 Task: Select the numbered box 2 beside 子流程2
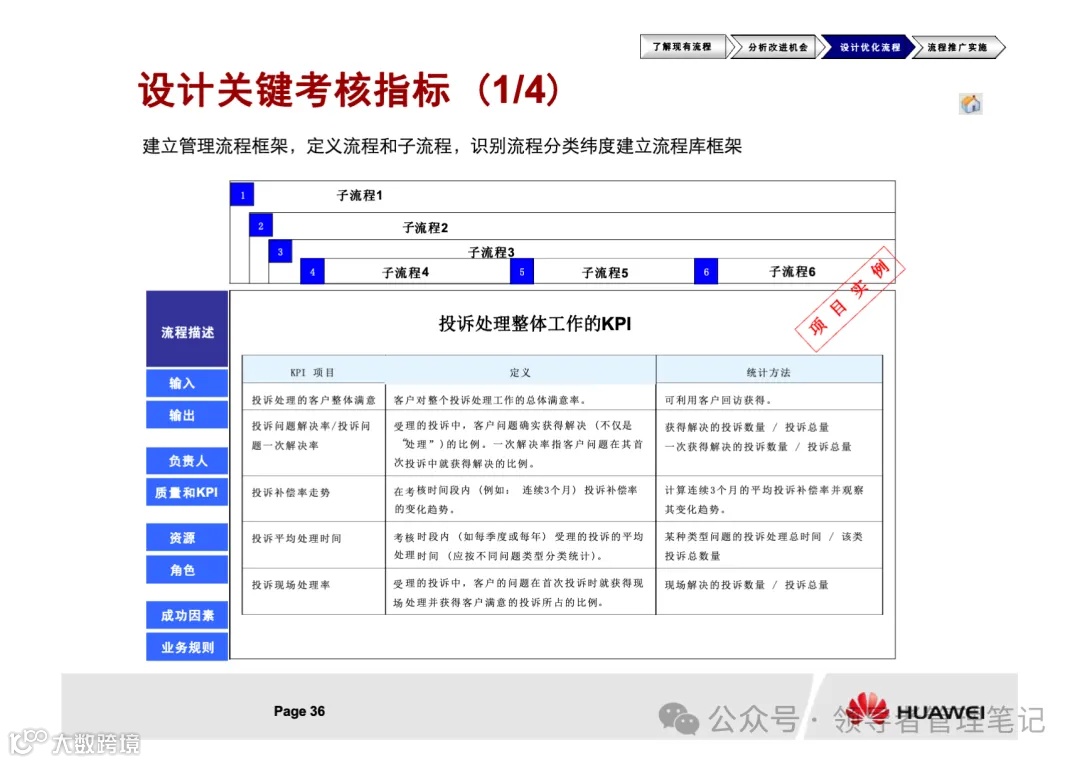260,224
